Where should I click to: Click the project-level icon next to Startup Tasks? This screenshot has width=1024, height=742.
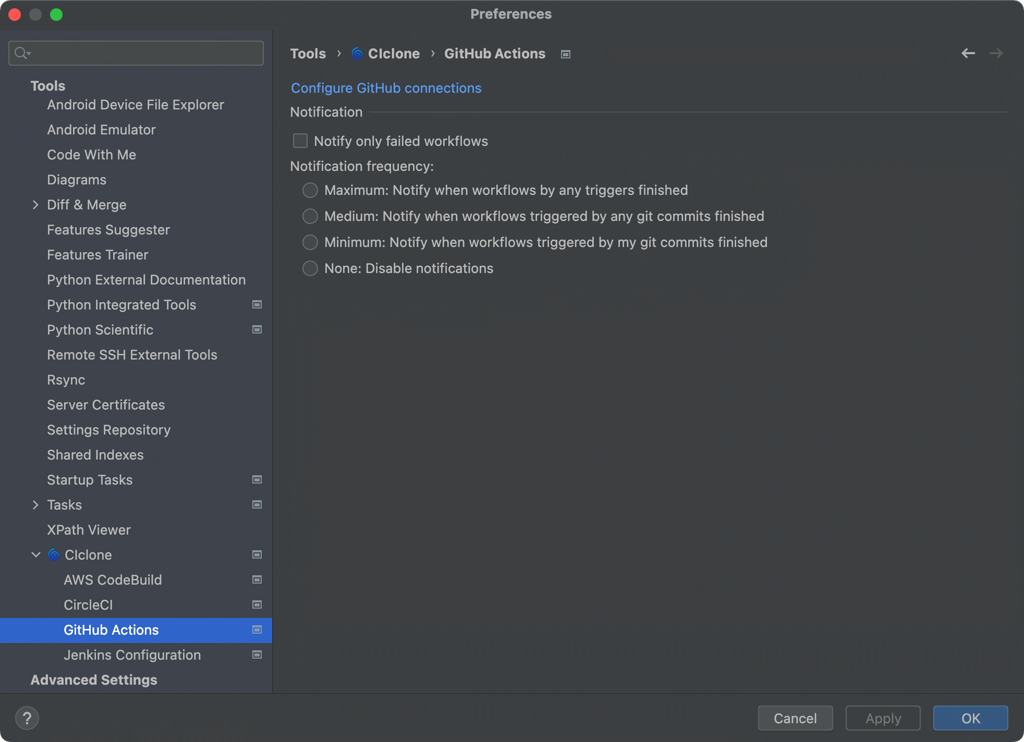coord(257,479)
